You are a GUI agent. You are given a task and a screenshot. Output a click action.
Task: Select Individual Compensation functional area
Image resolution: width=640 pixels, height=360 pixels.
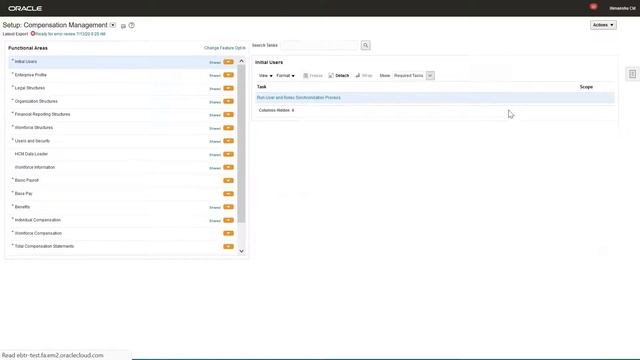pos(38,220)
